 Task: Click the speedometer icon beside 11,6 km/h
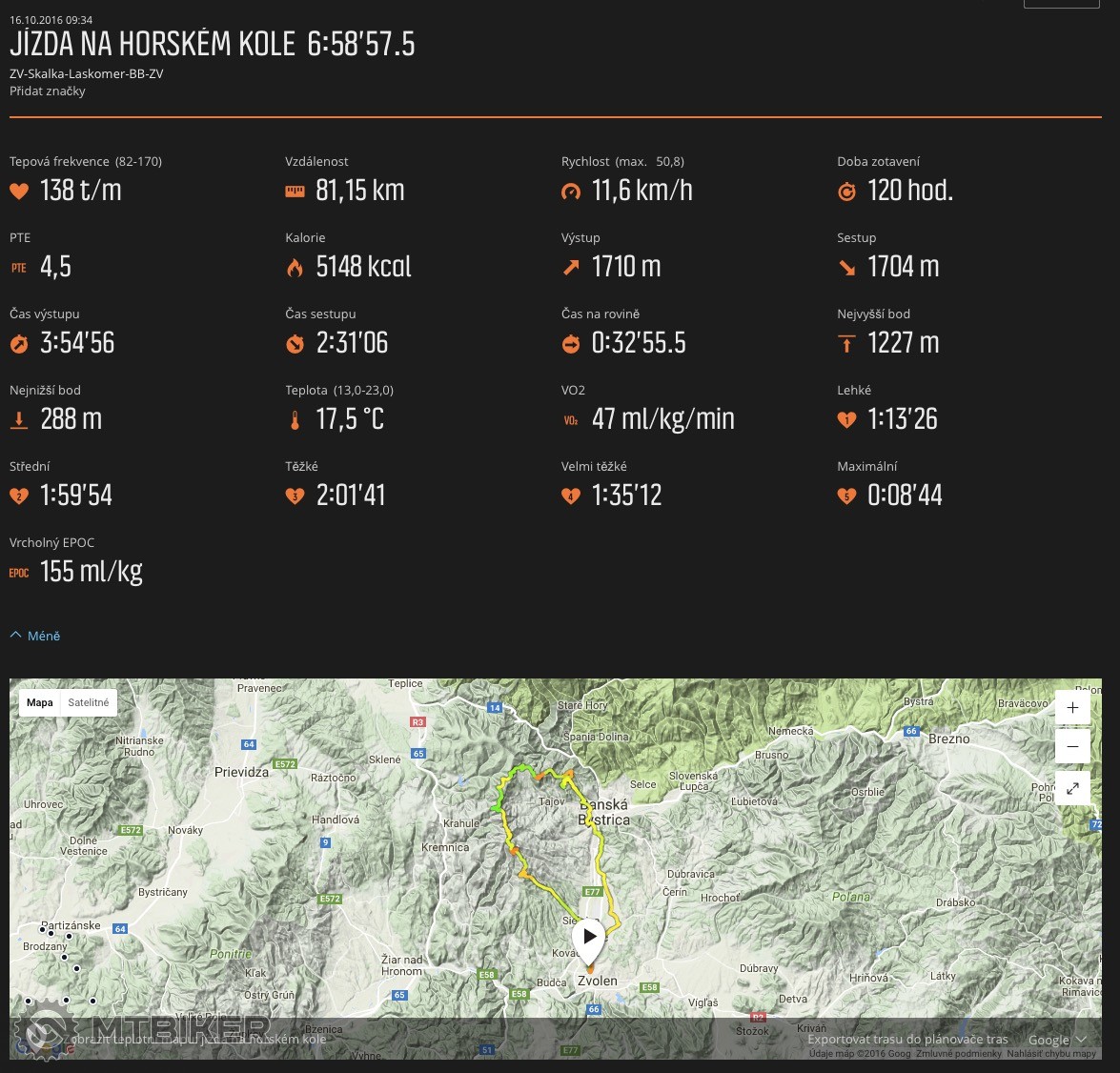pyautogui.click(x=571, y=192)
